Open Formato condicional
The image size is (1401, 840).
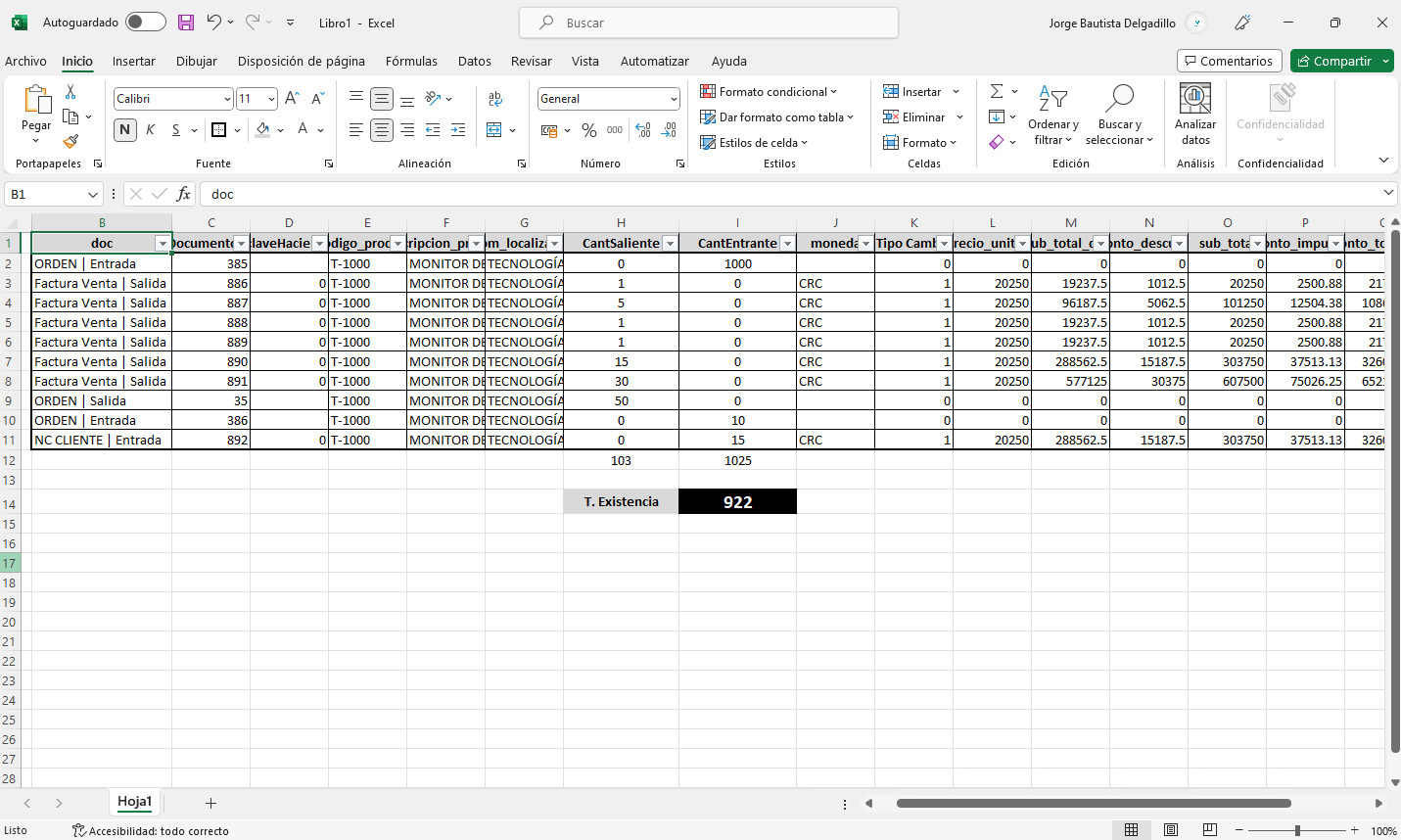[769, 91]
